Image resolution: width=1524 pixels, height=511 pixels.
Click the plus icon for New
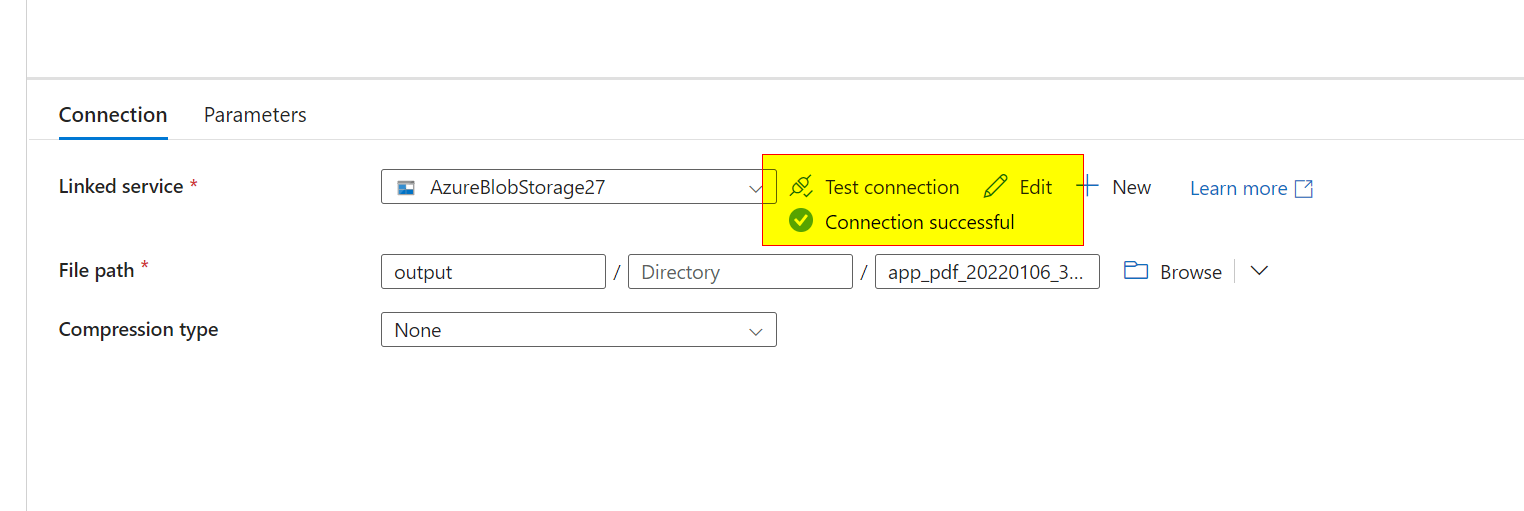point(1088,187)
